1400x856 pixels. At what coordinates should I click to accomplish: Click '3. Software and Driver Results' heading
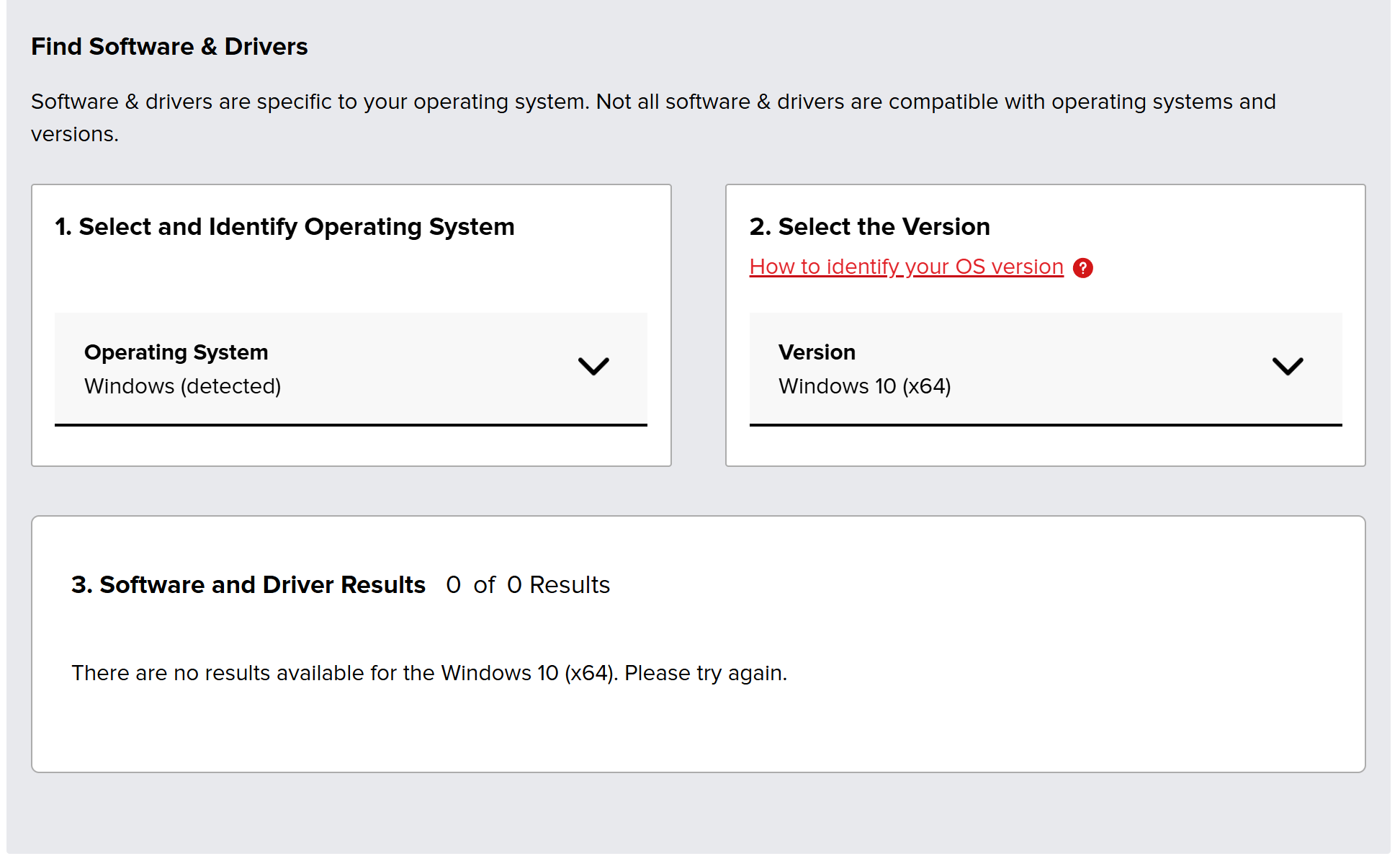point(248,585)
